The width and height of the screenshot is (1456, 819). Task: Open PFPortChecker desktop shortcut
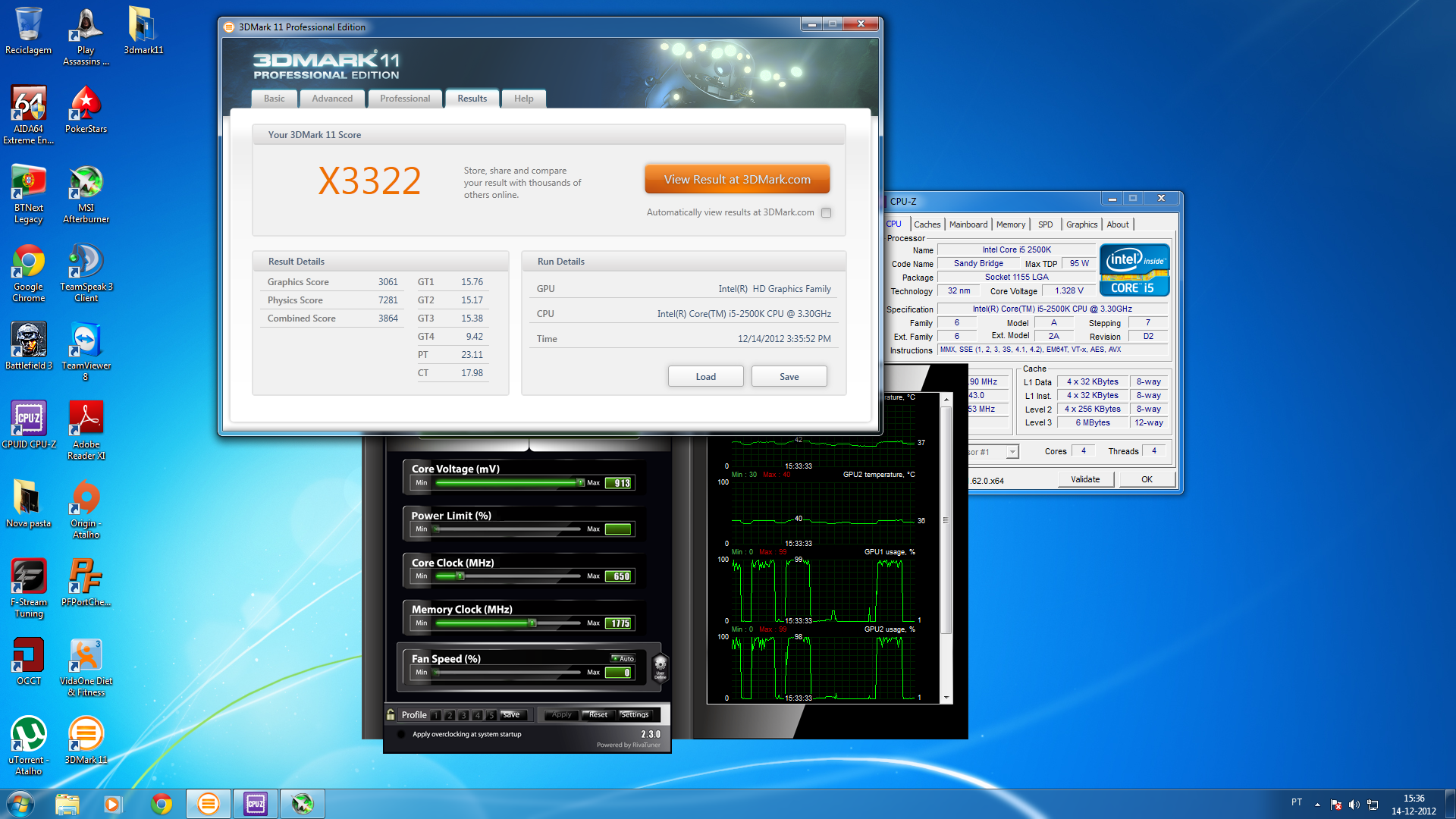coord(86,582)
